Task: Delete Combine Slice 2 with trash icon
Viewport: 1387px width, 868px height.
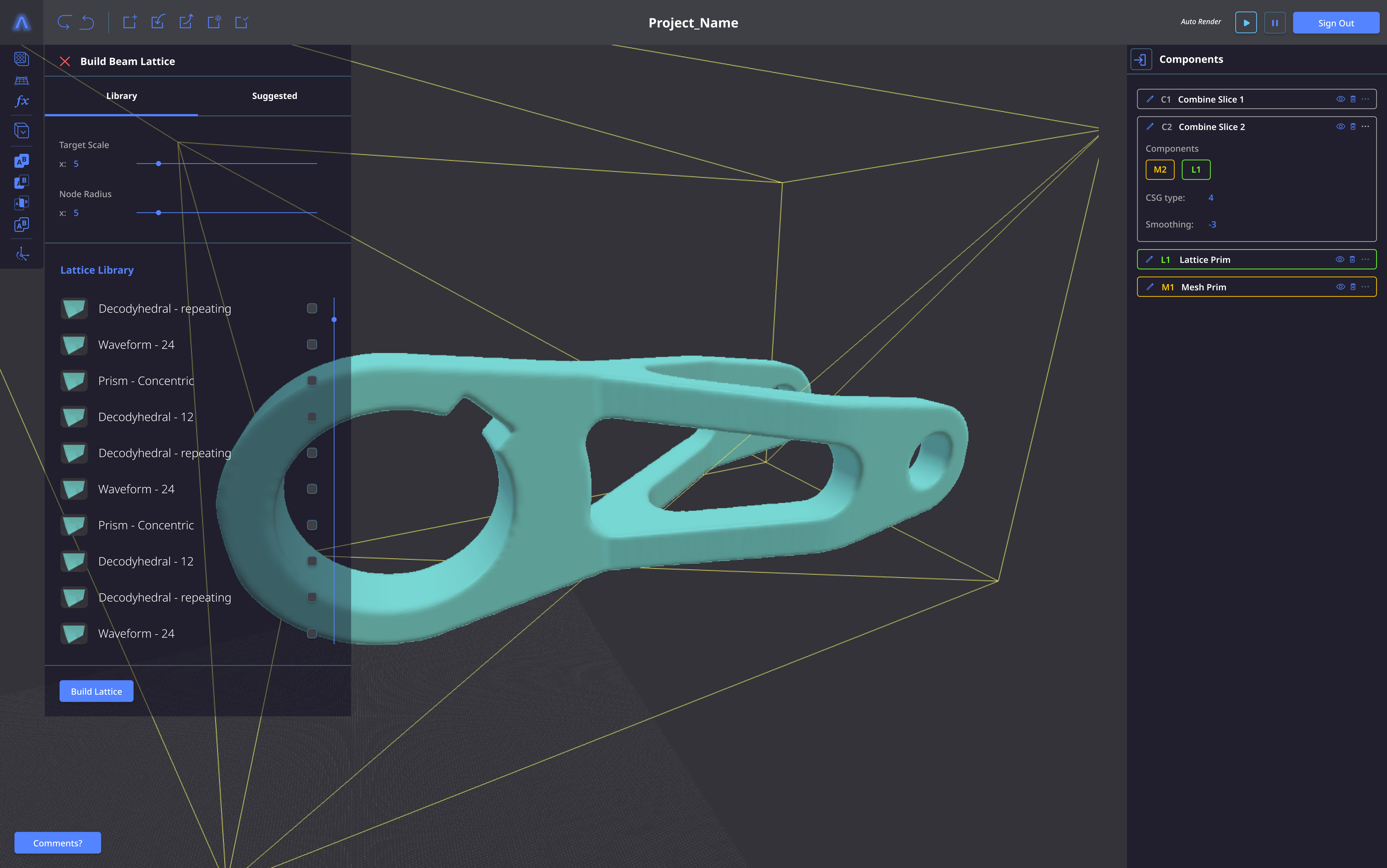Action: 1353,126
